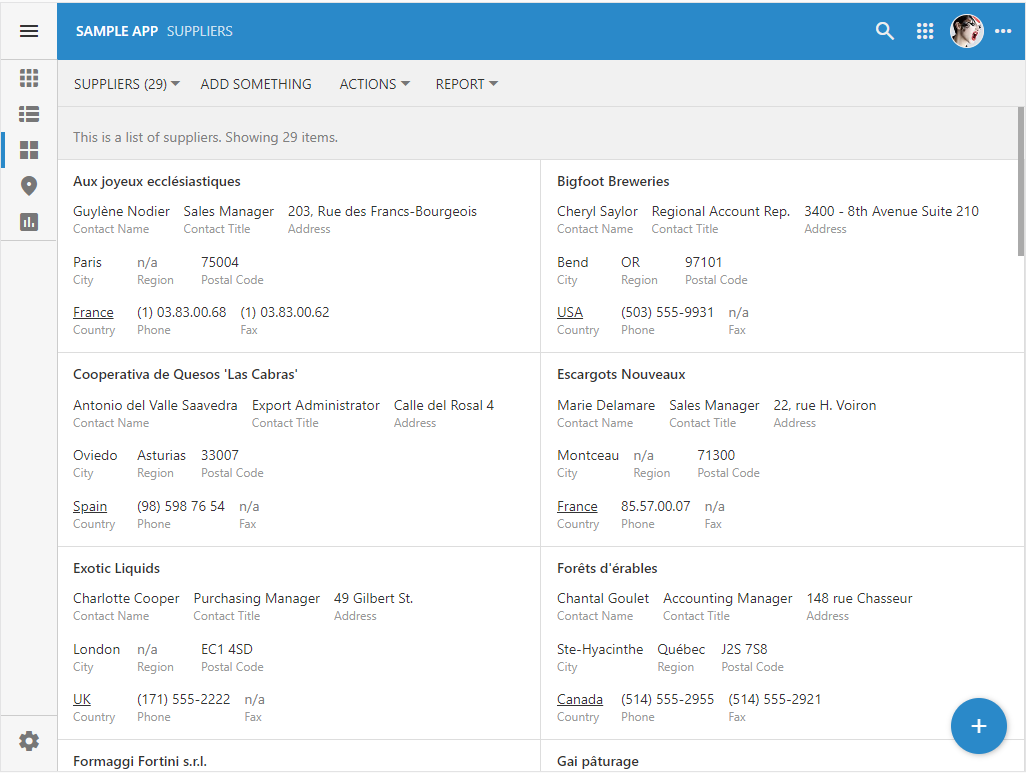Click Add Something in the toolbar
Screen dimensions: 1026x773
tap(256, 84)
